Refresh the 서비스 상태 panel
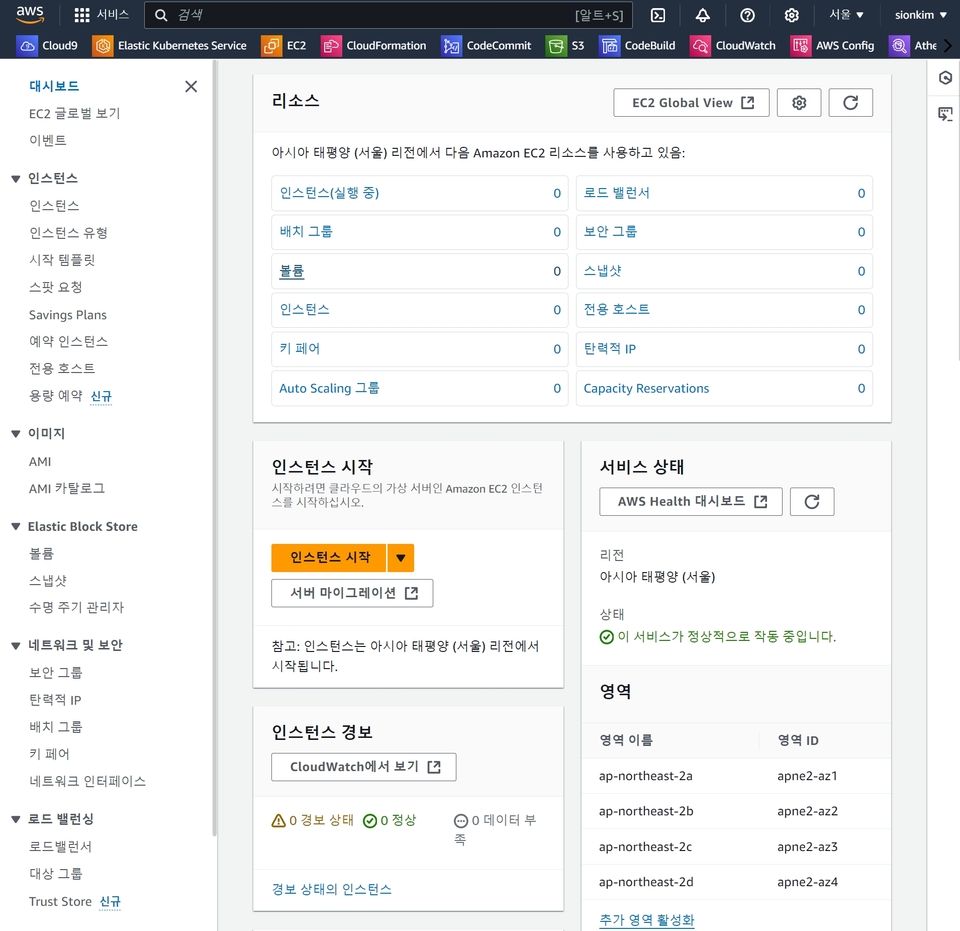Image resolution: width=960 pixels, height=931 pixels. [x=812, y=501]
